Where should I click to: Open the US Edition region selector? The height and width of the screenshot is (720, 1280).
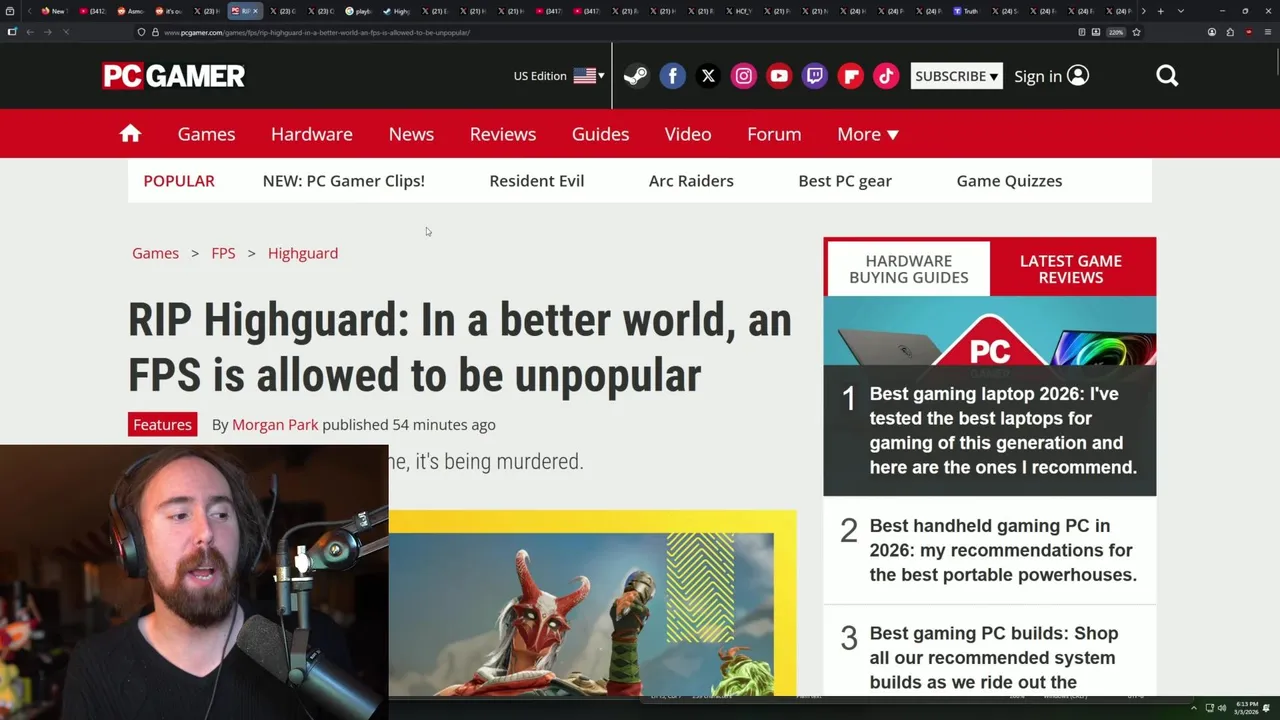tap(559, 76)
